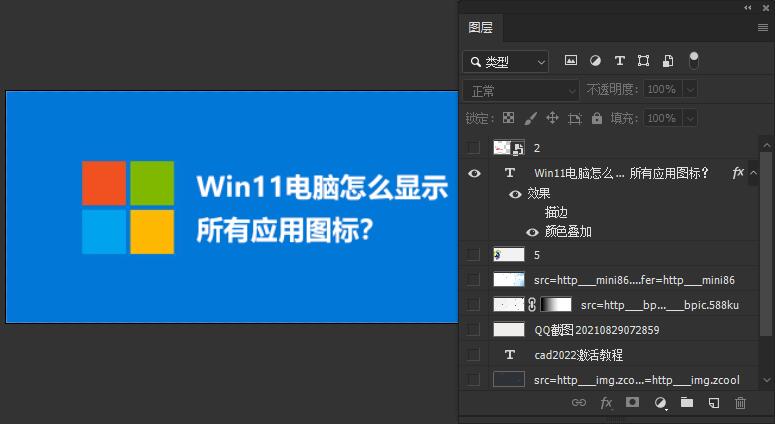Show cad2022激活教程 layer visibility box
Screen dimensions: 775x424
(474, 354)
